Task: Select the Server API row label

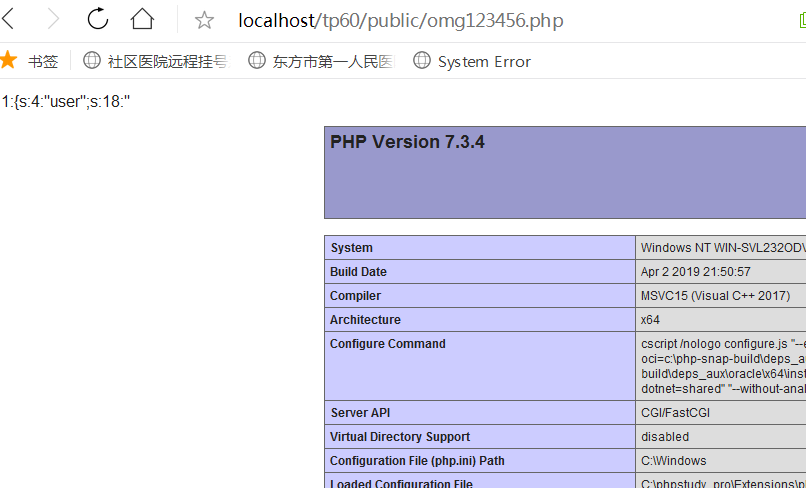Action: tap(359, 413)
